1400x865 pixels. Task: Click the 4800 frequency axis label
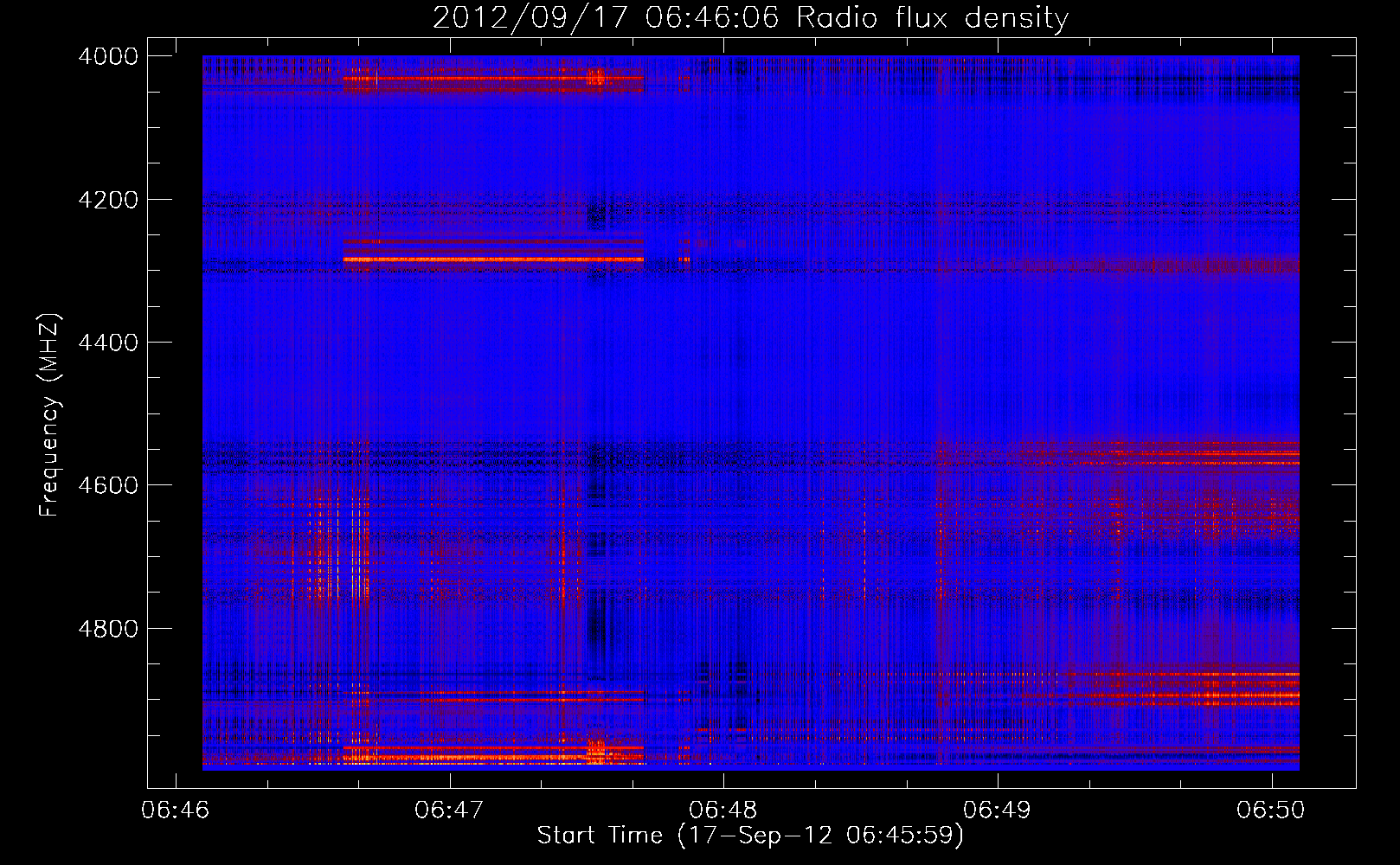point(108,628)
